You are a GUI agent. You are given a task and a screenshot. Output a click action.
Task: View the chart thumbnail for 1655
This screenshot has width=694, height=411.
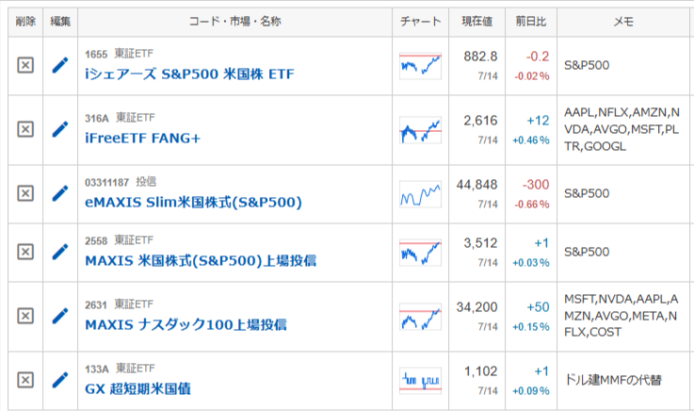click(420, 66)
